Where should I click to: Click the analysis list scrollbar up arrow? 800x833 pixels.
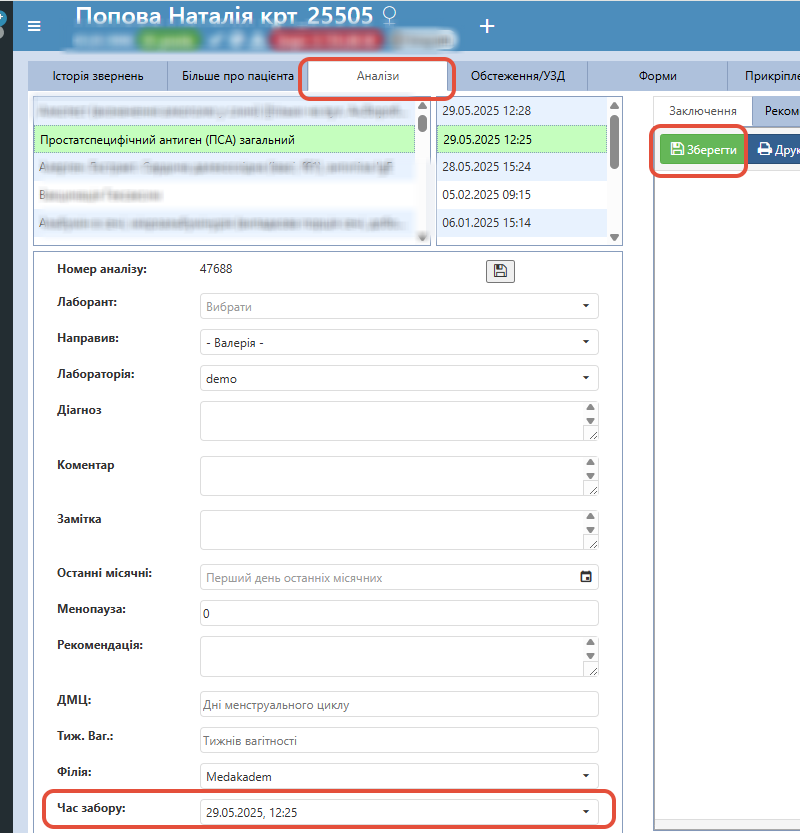(422, 105)
